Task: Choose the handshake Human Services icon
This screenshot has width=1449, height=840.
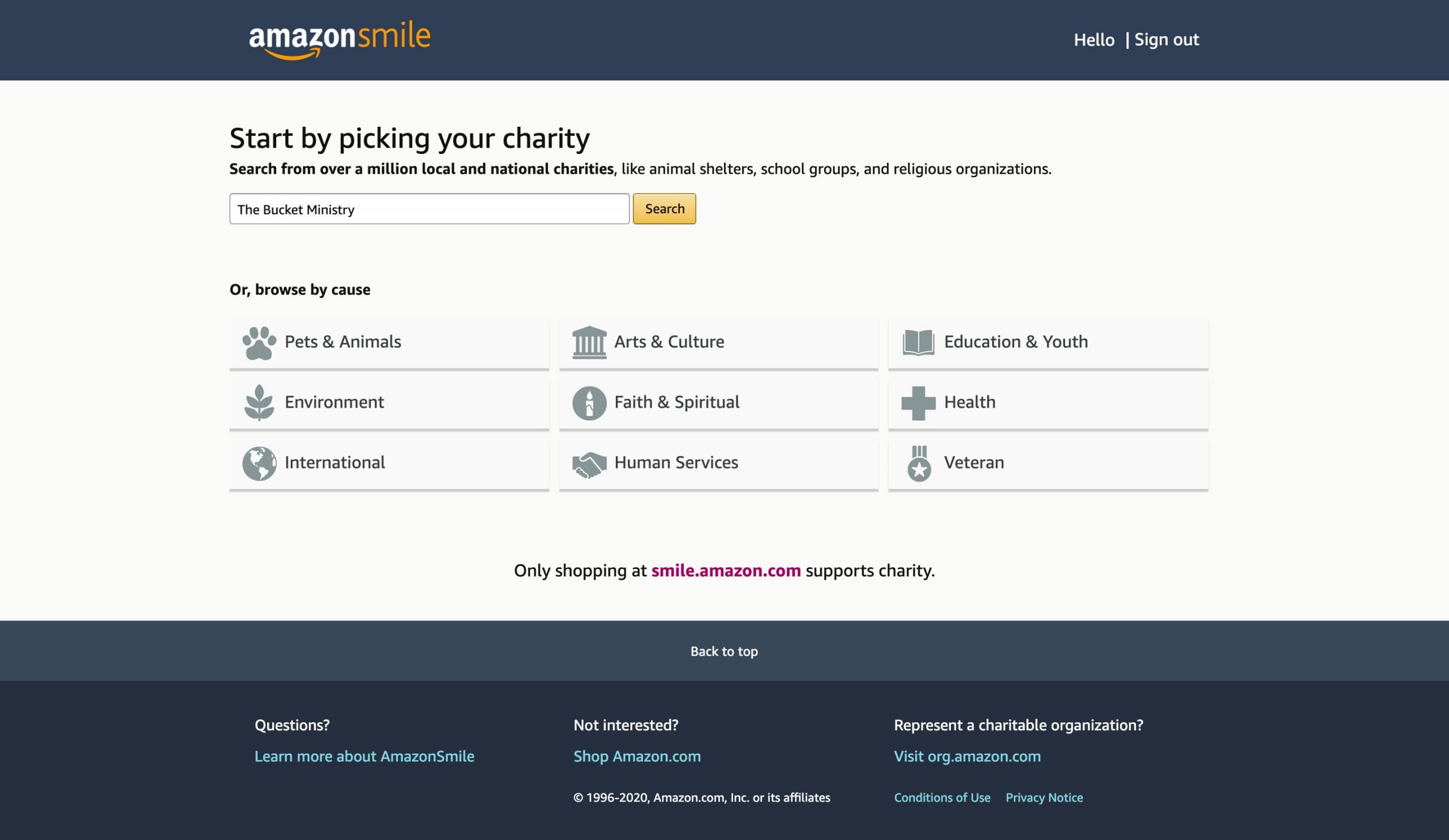Action: pyautogui.click(x=589, y=465)
